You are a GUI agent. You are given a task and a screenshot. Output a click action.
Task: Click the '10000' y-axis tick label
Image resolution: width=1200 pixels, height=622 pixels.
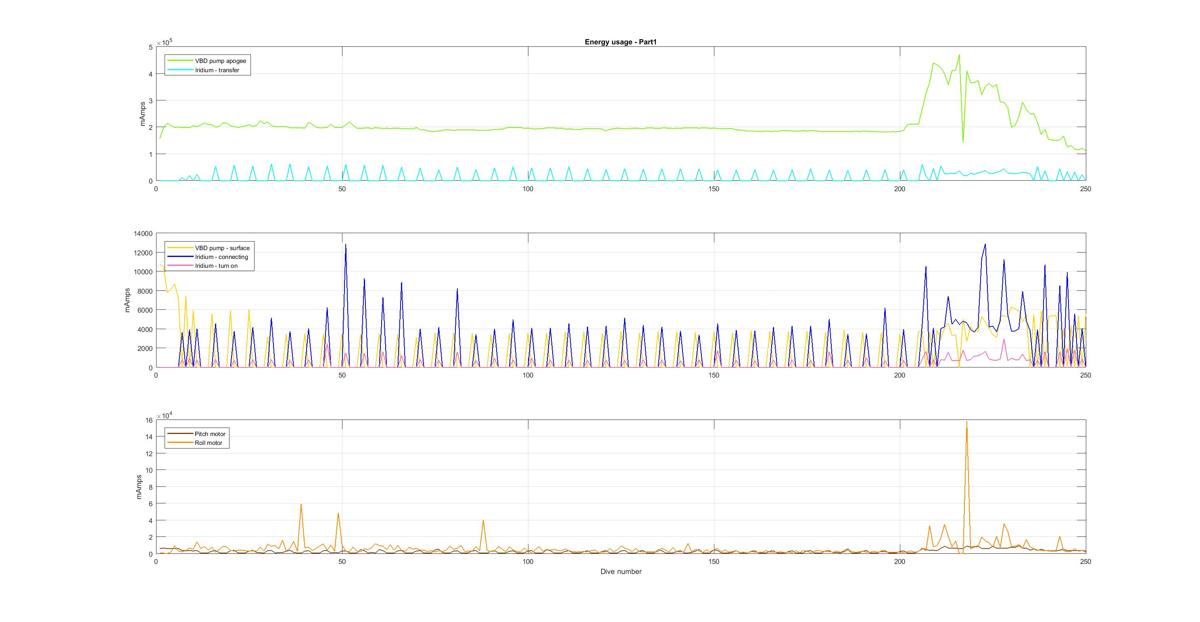[x=142, y=271]
